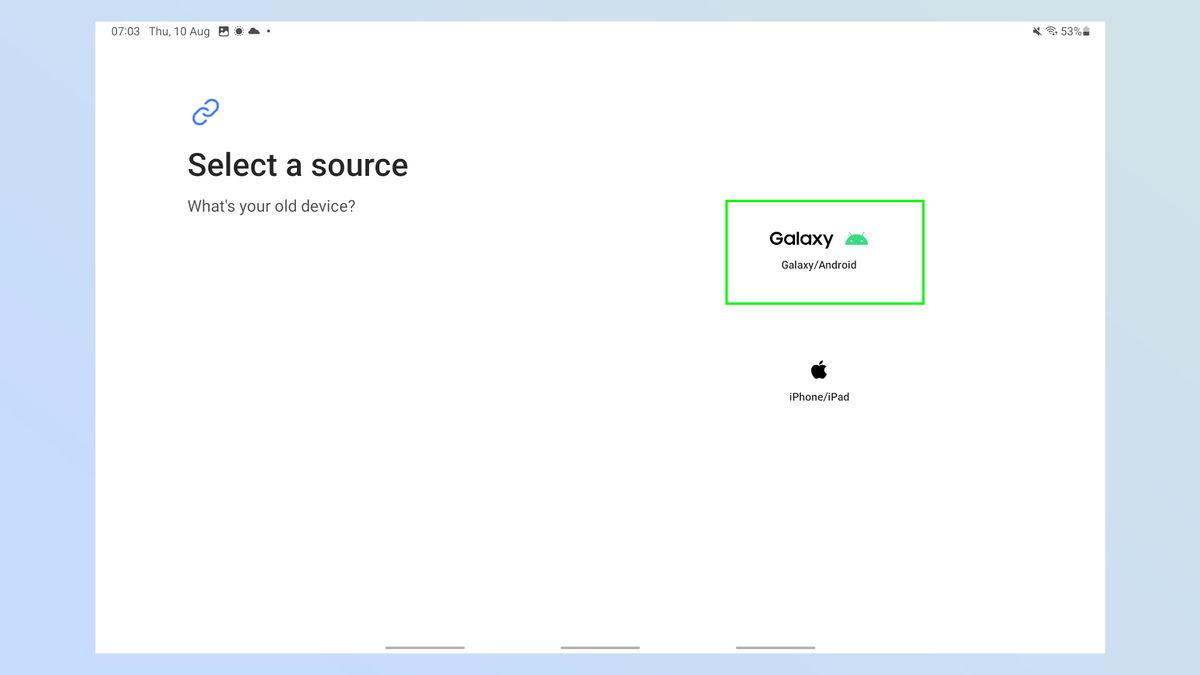Click the Galaxy wordmark inside the highlighted card
This screenshot has width=1200, height=675.
[x=800, y=239]
